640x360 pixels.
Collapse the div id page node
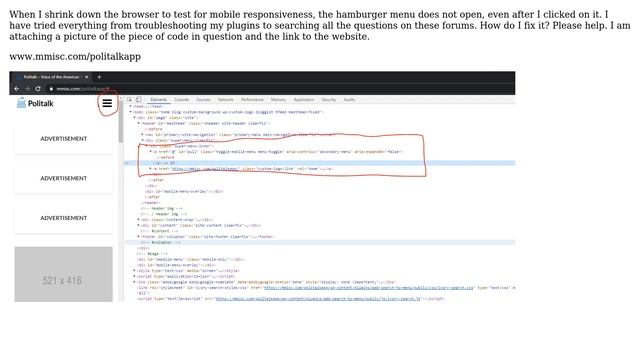(x=135, y=118)
